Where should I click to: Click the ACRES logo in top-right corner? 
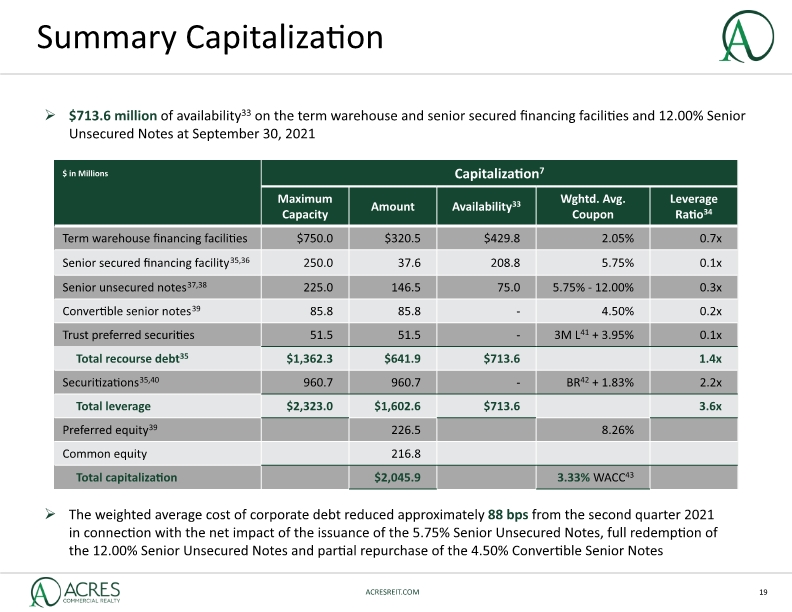coord(747,36)
